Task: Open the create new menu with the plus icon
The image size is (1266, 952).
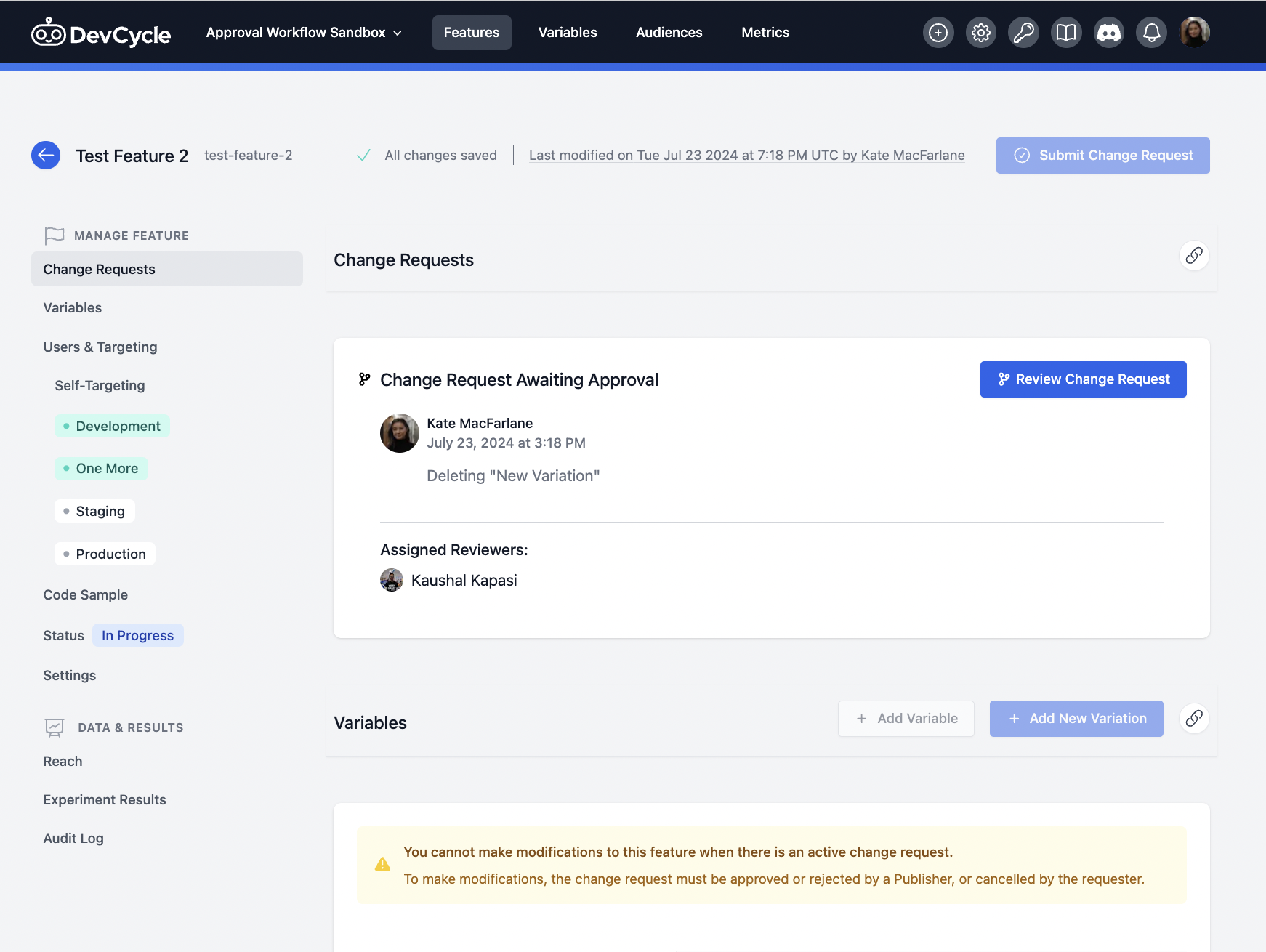Action: tap(938, 32)
